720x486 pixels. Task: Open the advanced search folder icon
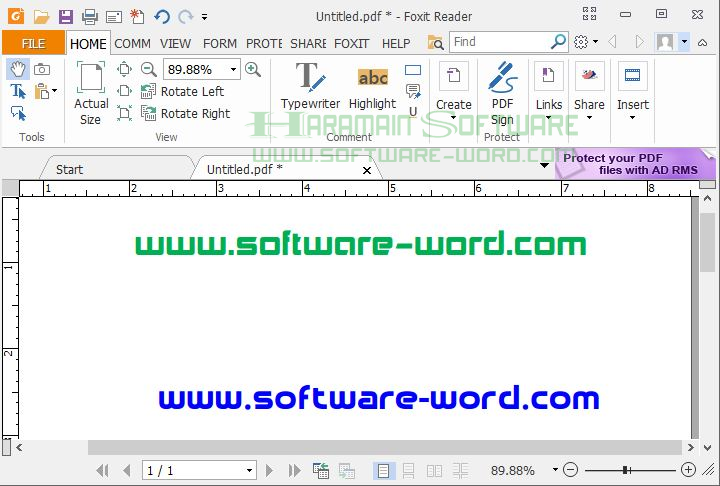[x=435, y=43]
